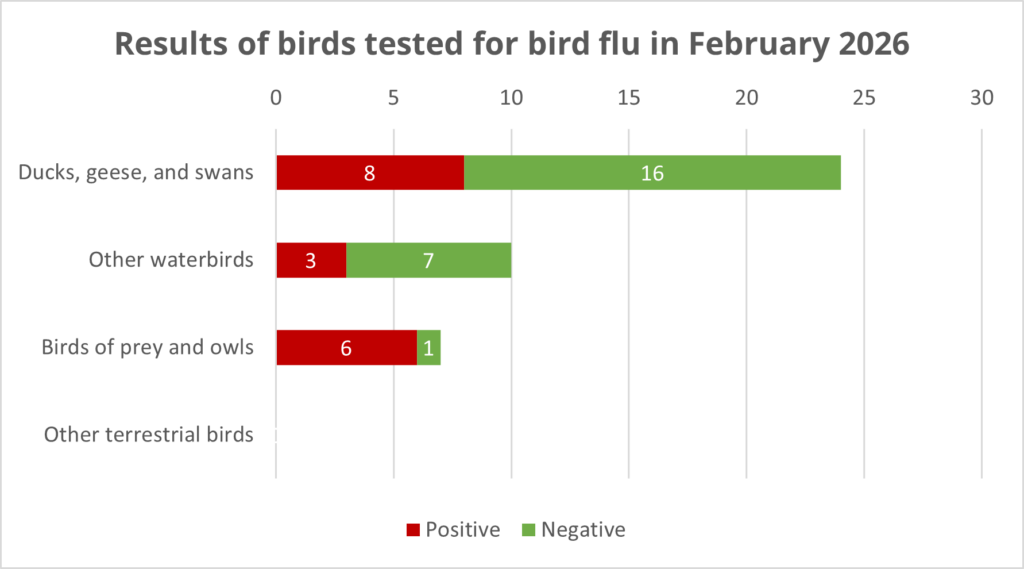This screenshot has height=569, width=1024.
Task: Click the 'Other waterbirds' category label
Action: [170, 260]
